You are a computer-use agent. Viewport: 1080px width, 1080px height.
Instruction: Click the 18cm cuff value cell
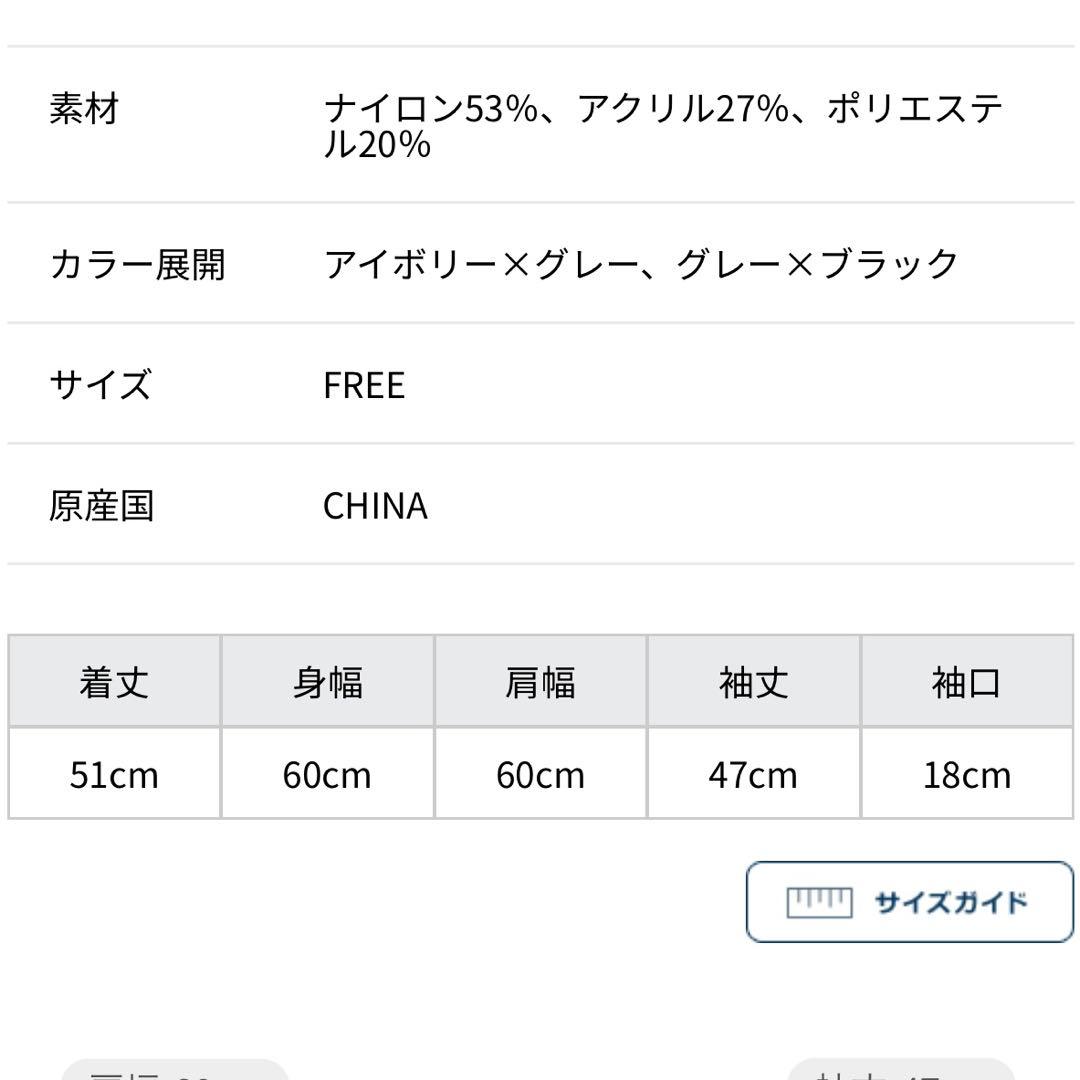click(x=966, y=774)
